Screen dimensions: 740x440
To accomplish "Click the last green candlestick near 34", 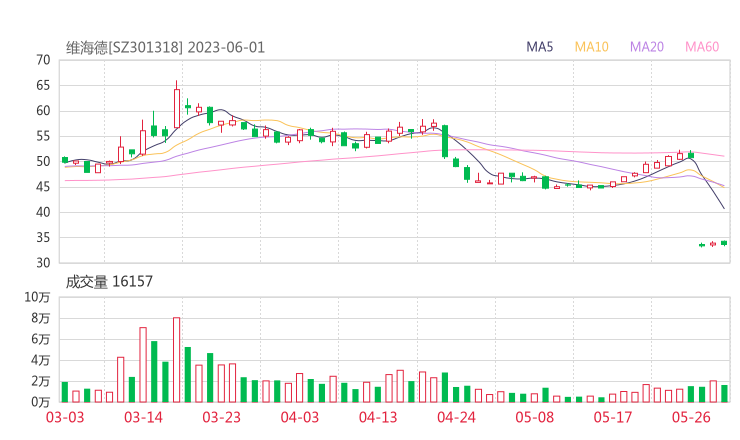I will (724, 243).
